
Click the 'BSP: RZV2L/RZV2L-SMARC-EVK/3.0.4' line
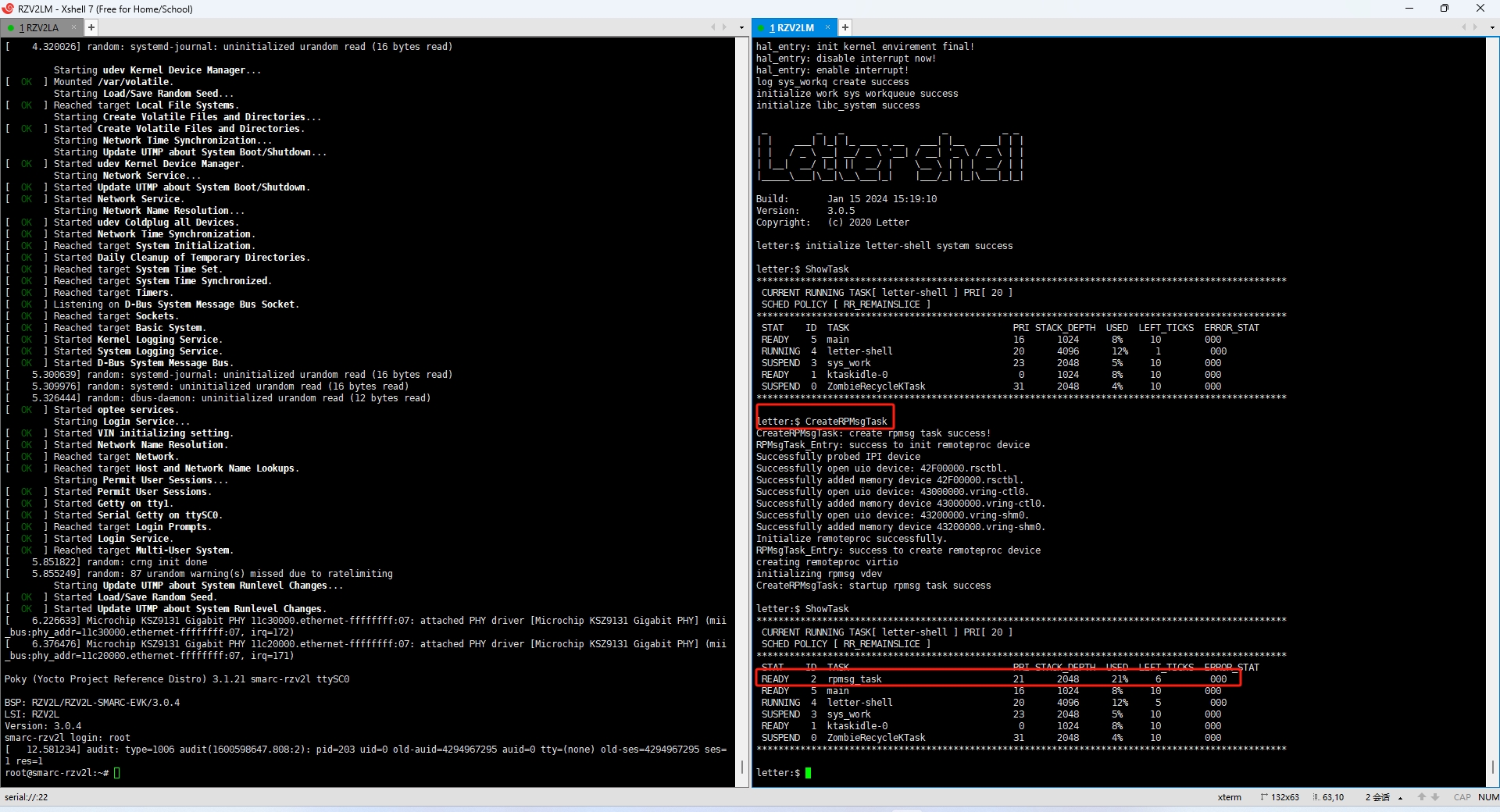tap(92, 703)
